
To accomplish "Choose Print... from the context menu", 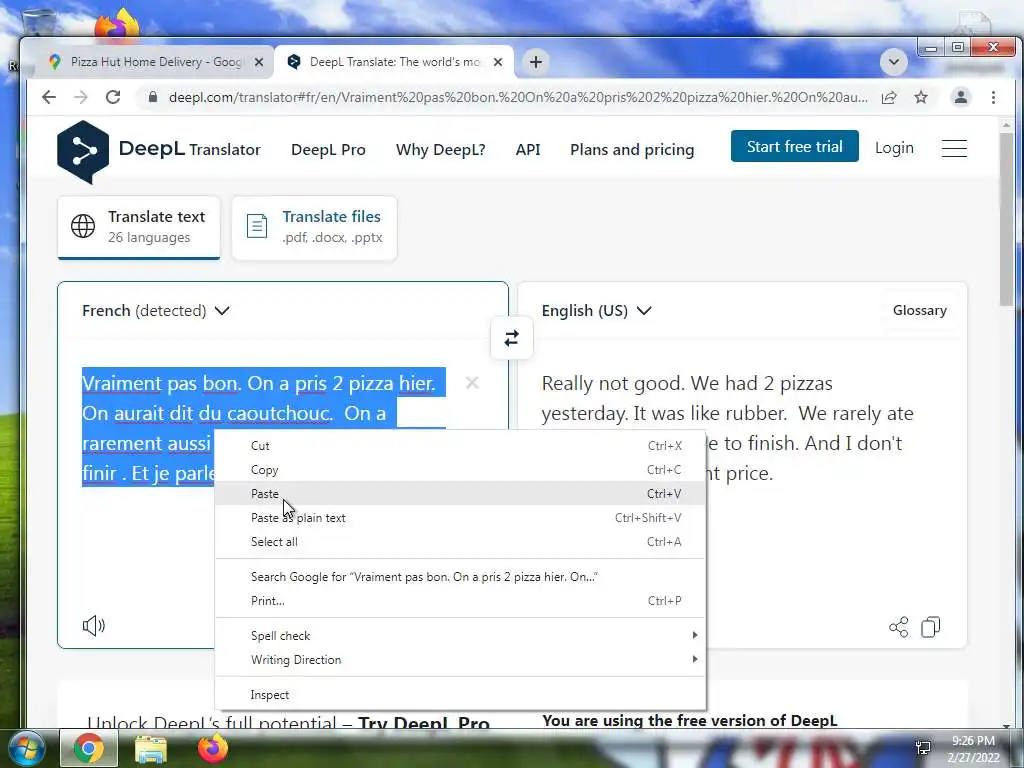I will [x=460, y=601].
